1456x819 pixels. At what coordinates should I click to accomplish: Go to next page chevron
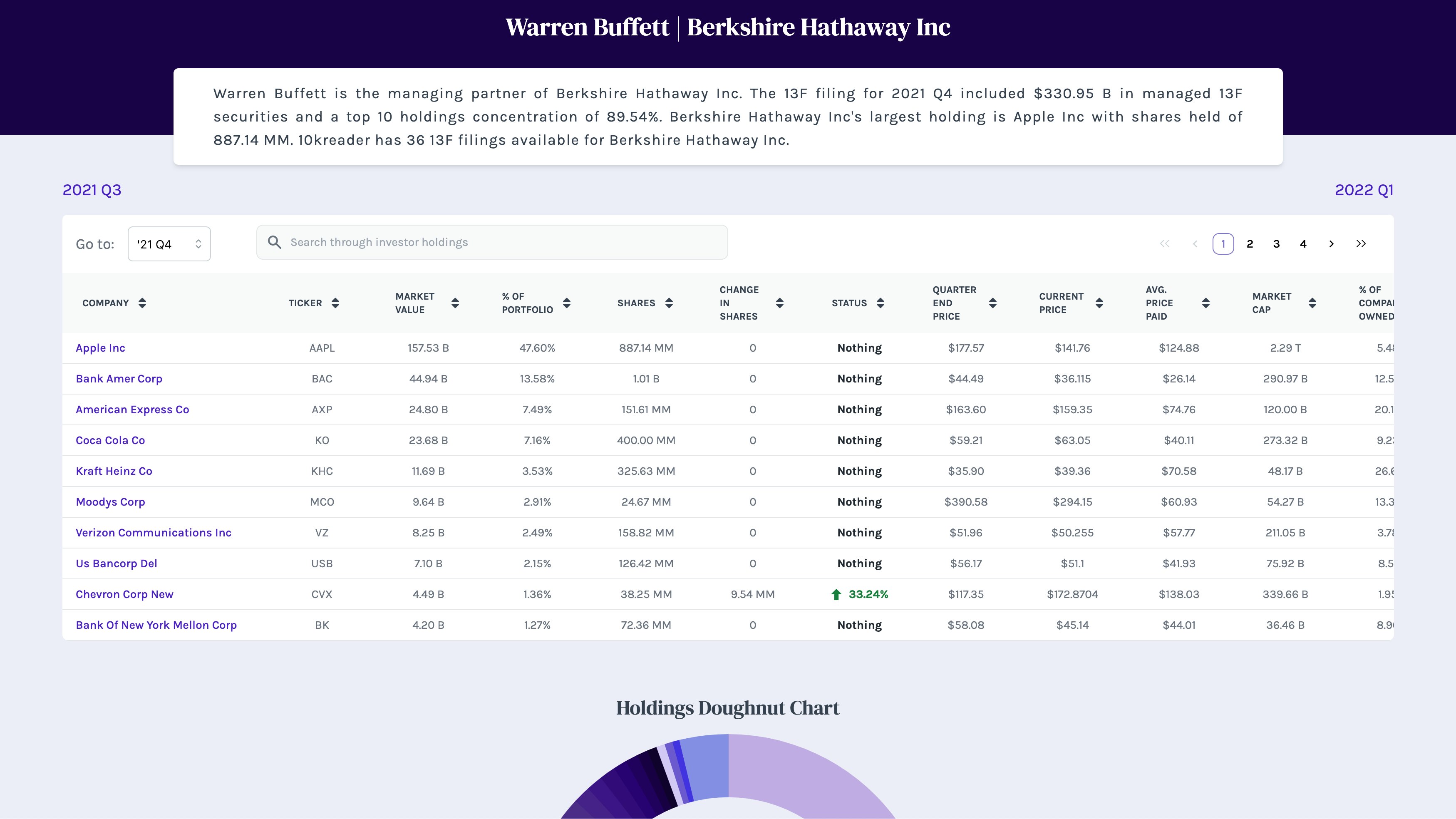point(1331,243)
